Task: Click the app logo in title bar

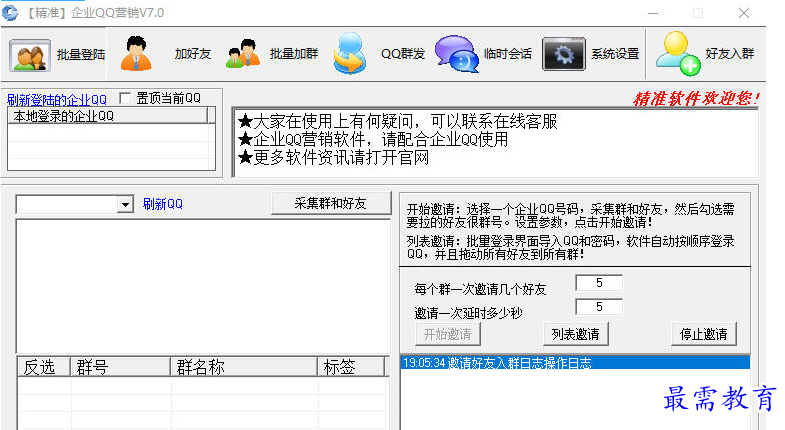Action: tap(10, 13)
